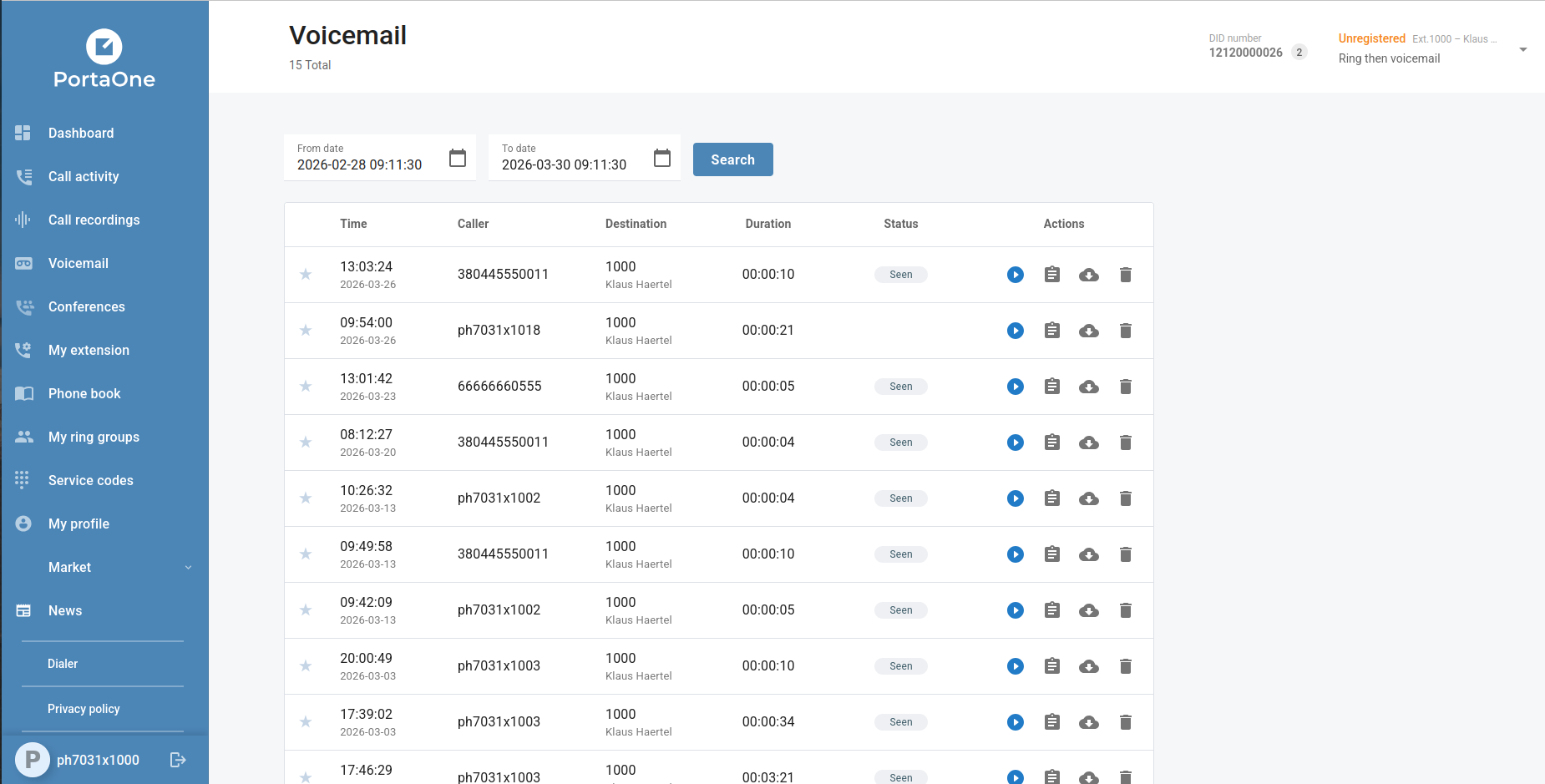Open the Privacy policy link
Viewport: 1545px width, 784px height.
[84, 709]
